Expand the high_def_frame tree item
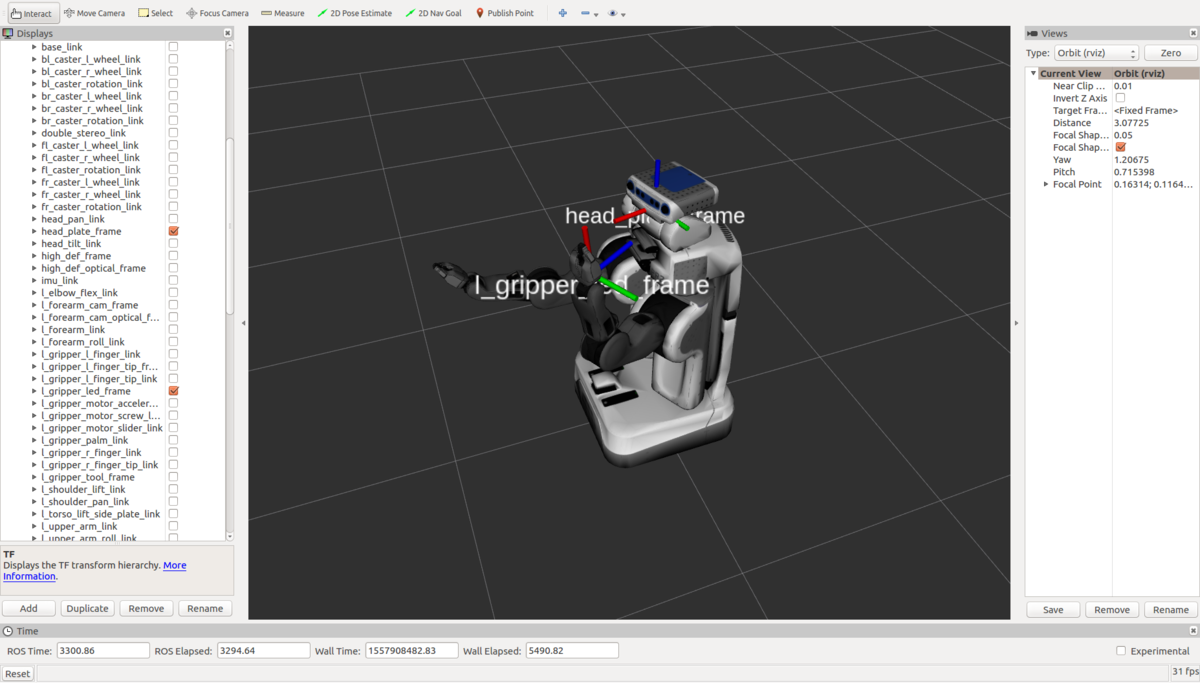Viewport: 1200px width, 683px height. [x=34, y=256]
